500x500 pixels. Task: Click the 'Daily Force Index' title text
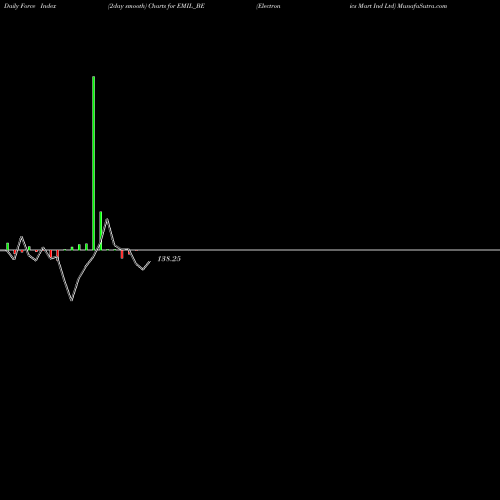pyautogui.click(x=30, y=6)
